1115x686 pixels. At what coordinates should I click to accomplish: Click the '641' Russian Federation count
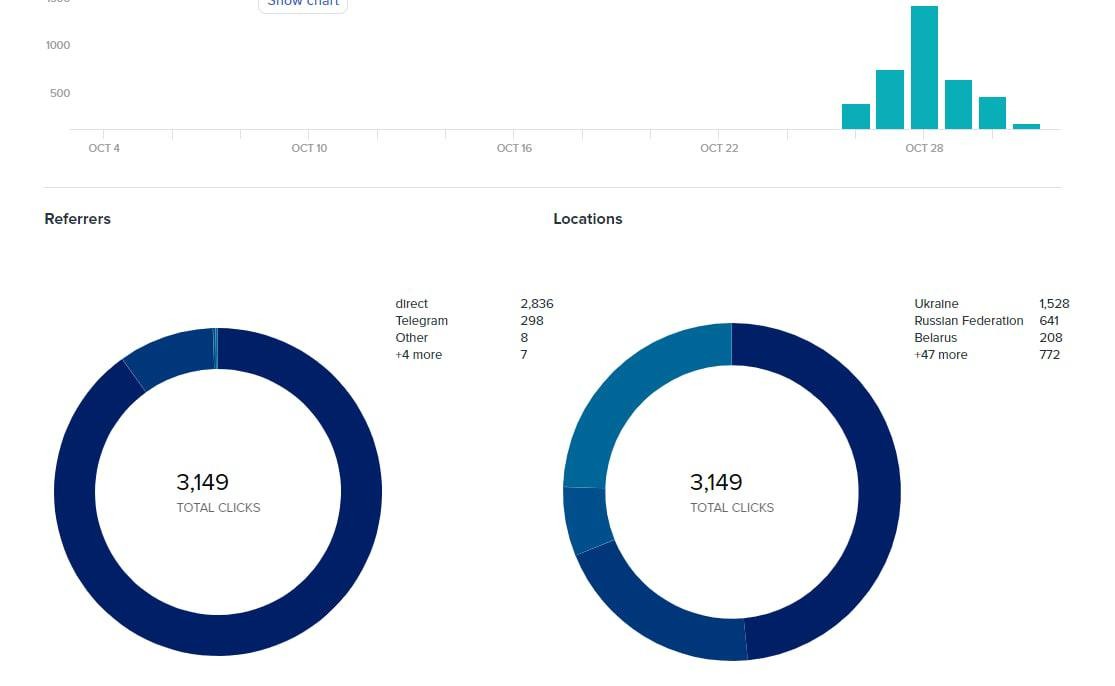[x=1048, y=321]
